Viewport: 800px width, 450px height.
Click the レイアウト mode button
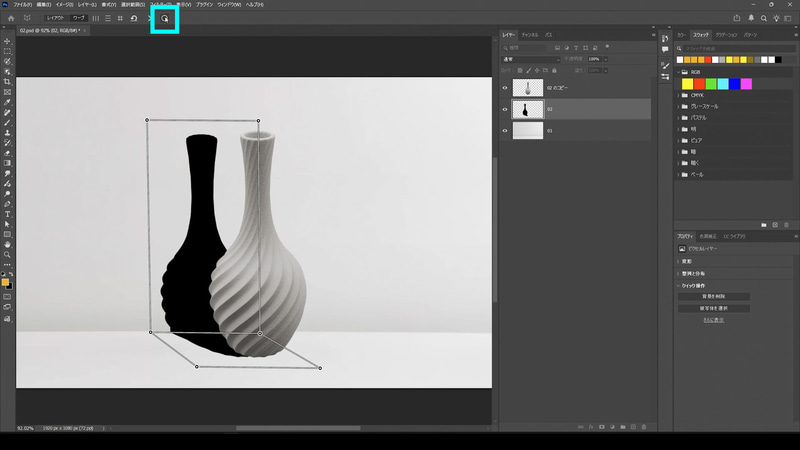click(x=56, y=18)
